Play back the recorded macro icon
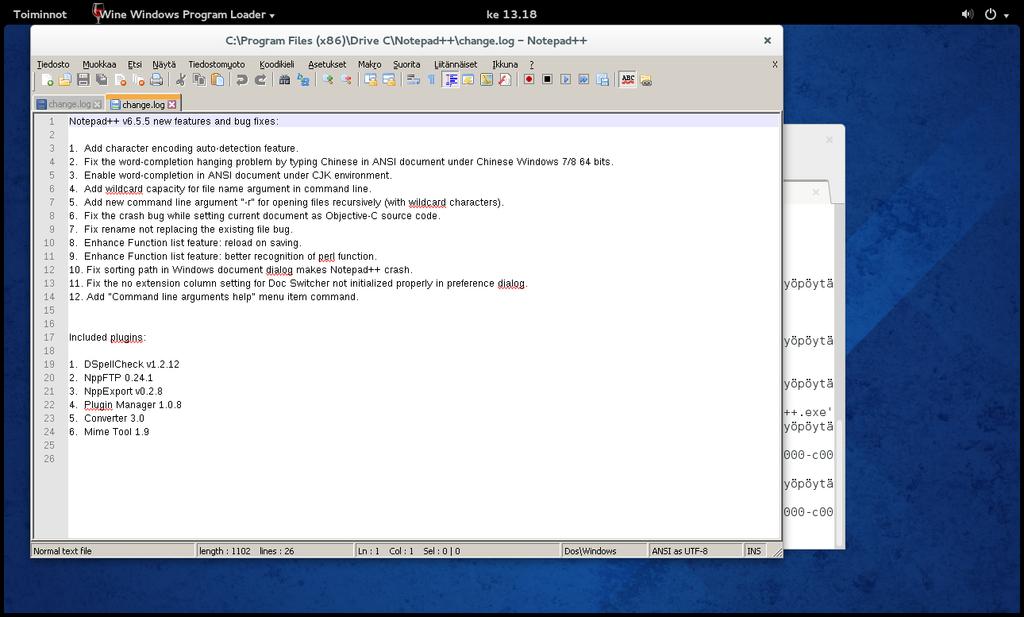1024x617 pixels. tap(566, 80)
